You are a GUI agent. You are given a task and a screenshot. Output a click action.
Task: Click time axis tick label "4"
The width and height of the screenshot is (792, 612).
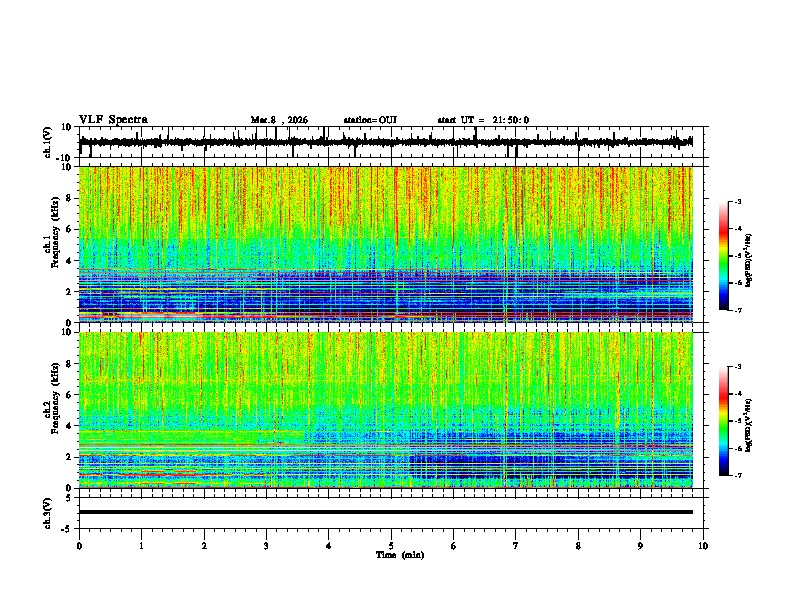329,546
